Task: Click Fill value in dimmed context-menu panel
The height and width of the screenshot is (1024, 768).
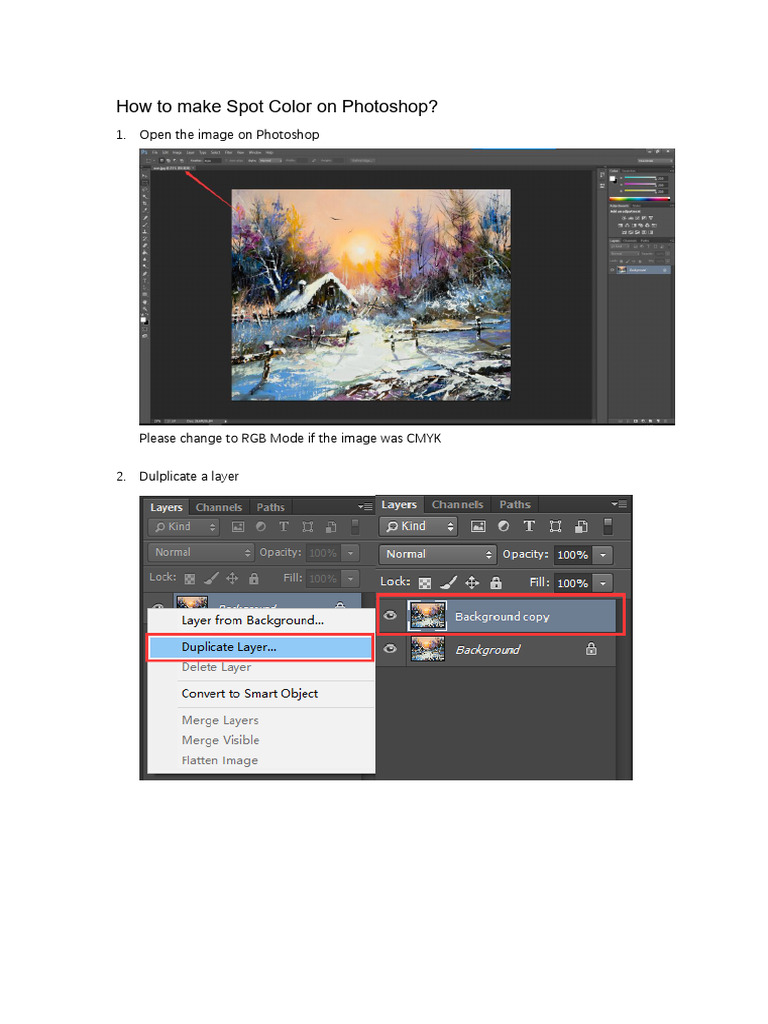Action: coord(323,579)
